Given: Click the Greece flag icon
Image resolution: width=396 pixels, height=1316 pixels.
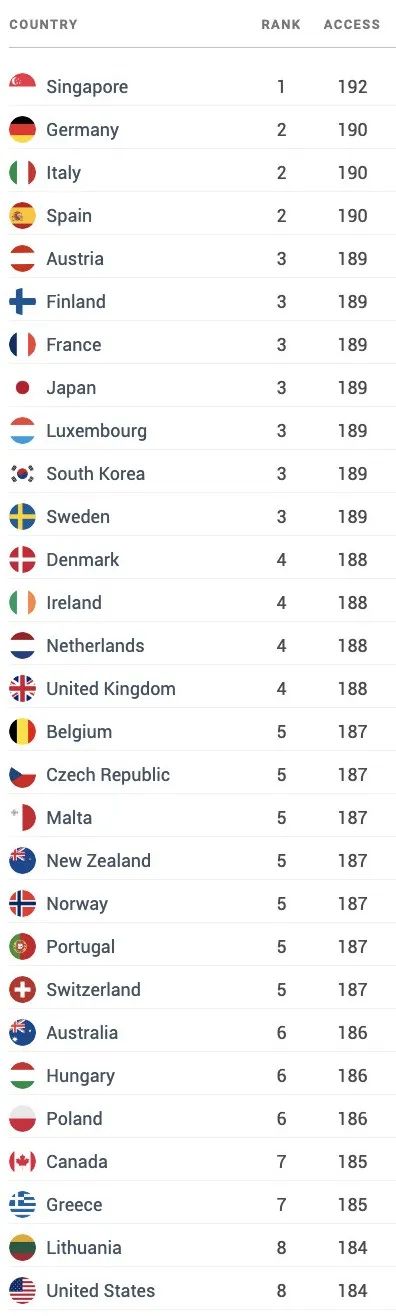Looking at the screenshot, I should 22,1205.
